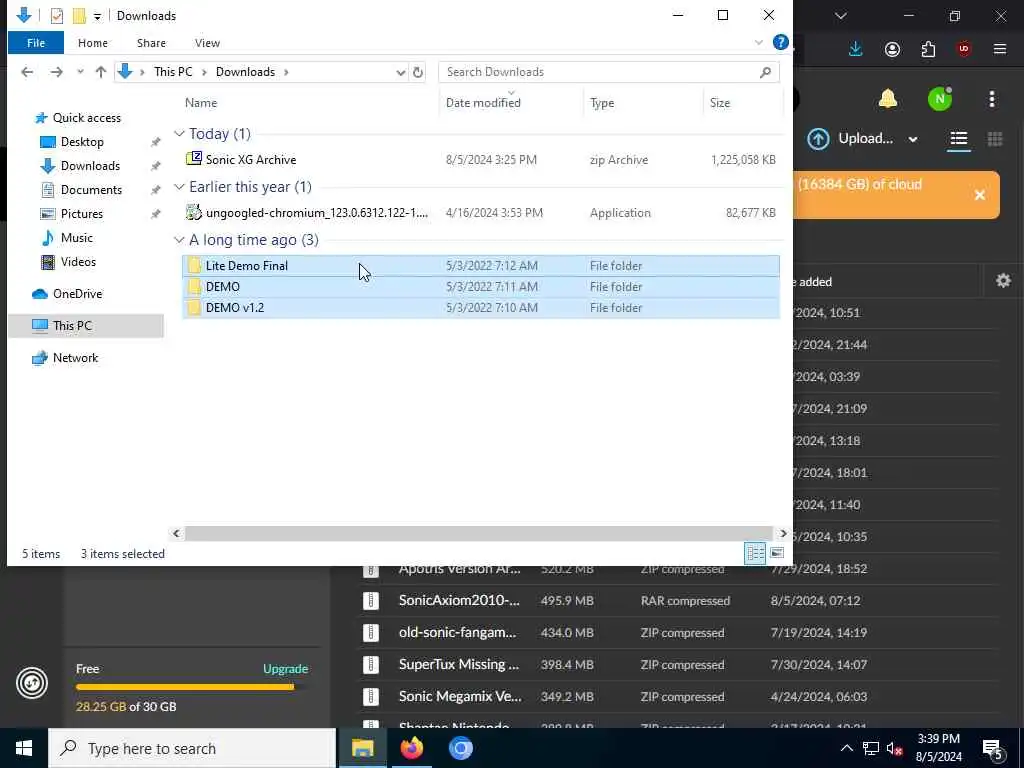The image size is (1024, 768).
Task: Open Firefox extensions puzzle icon
Action: [928, 49]
